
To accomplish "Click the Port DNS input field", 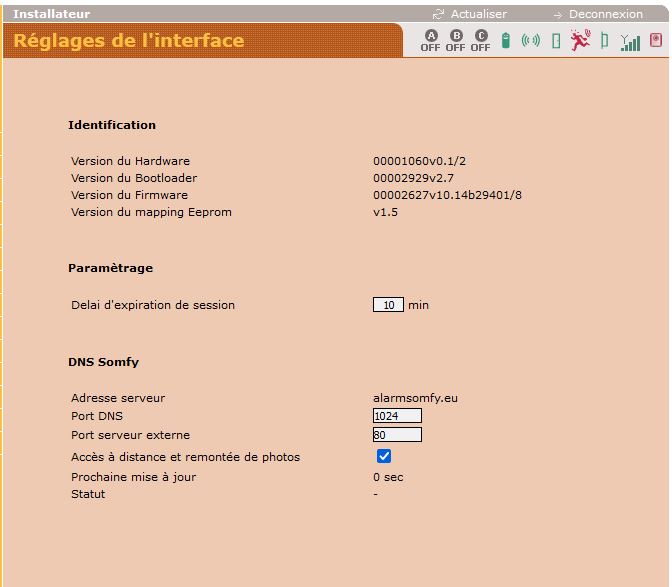I will [x=397, y=416].
